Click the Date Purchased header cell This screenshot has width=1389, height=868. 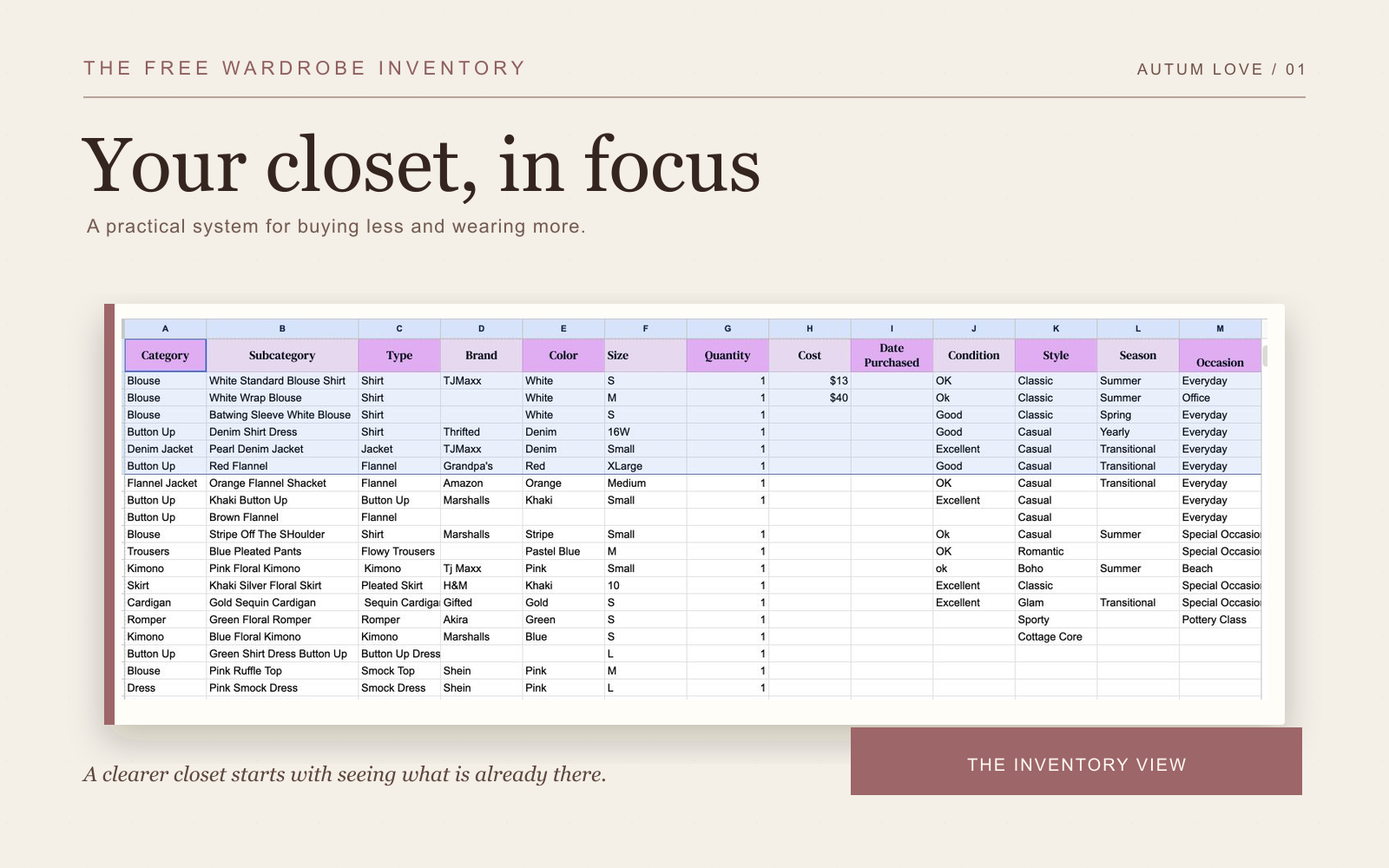[892, 355]
